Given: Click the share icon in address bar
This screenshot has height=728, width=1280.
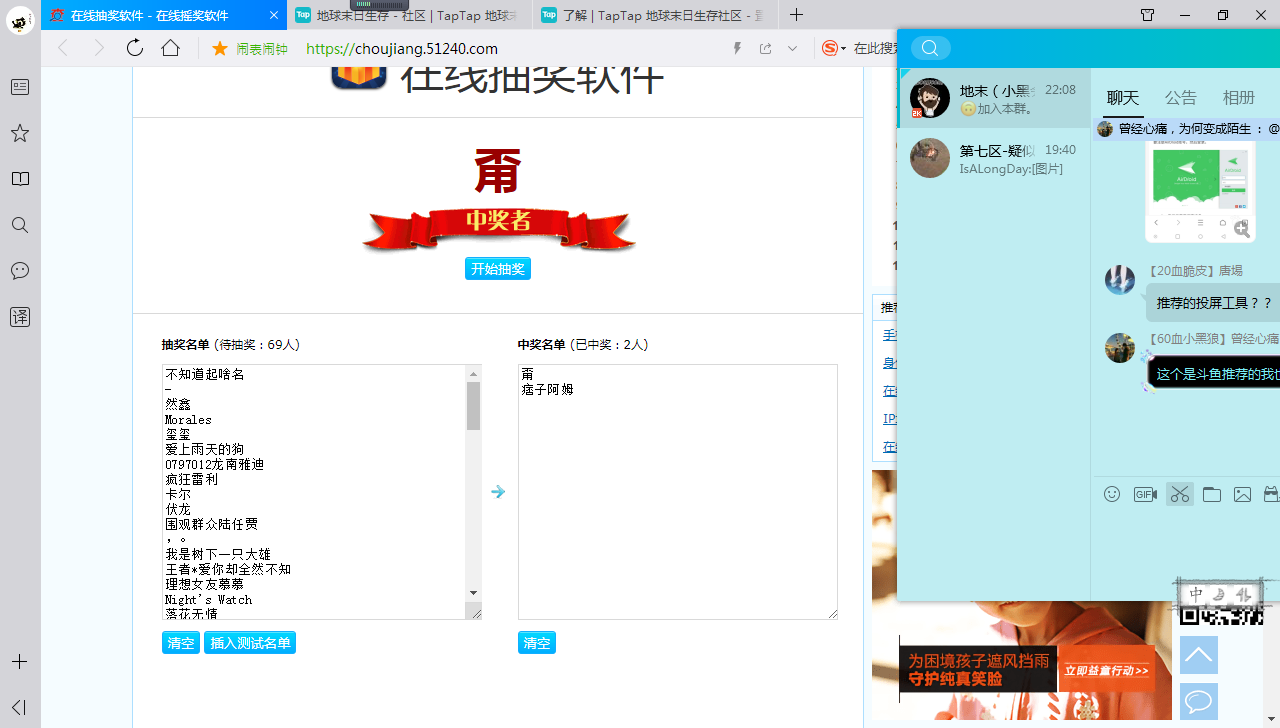Looking at the screenshot, I should pos(766,48).
